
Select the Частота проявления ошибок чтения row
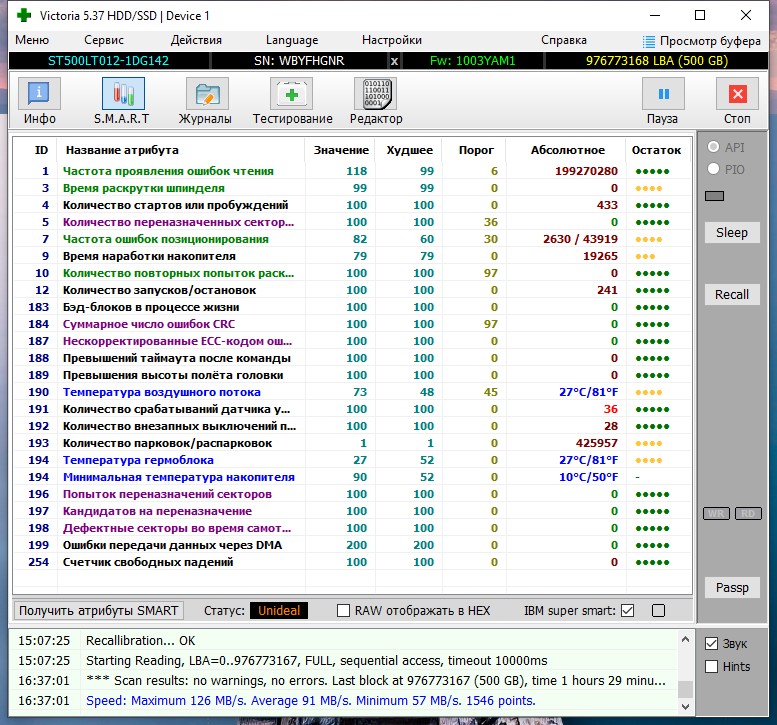[352, 171]
